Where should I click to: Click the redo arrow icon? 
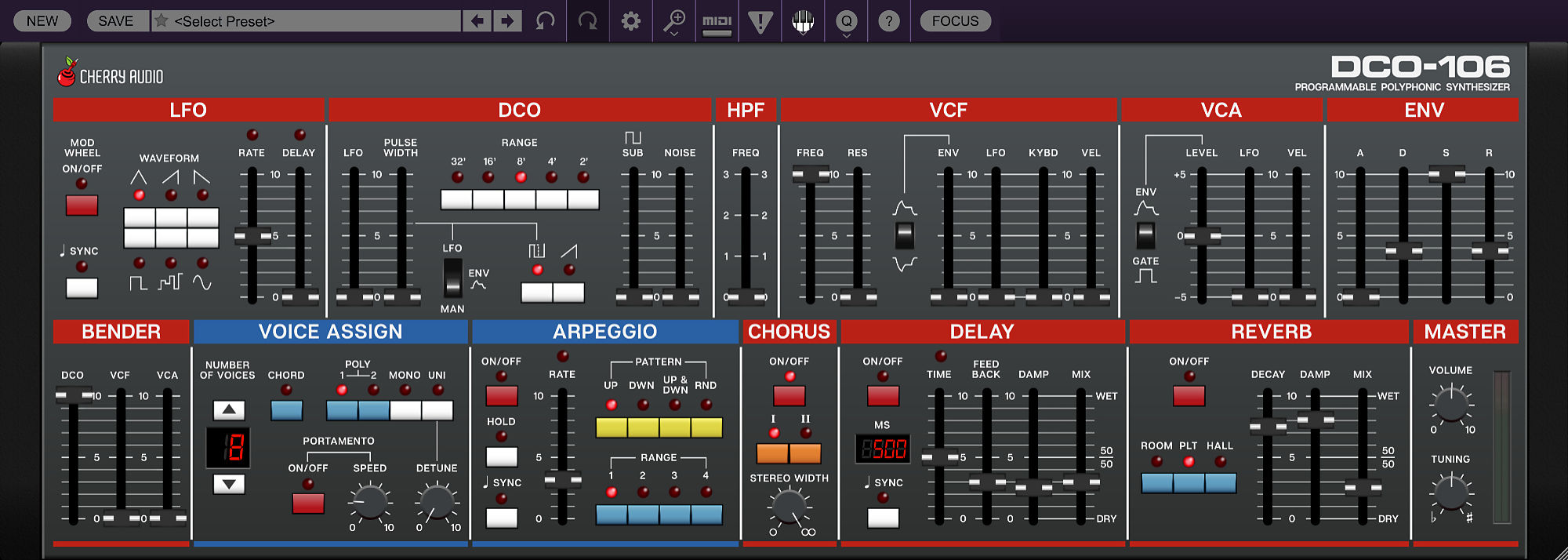click(587, 21)
